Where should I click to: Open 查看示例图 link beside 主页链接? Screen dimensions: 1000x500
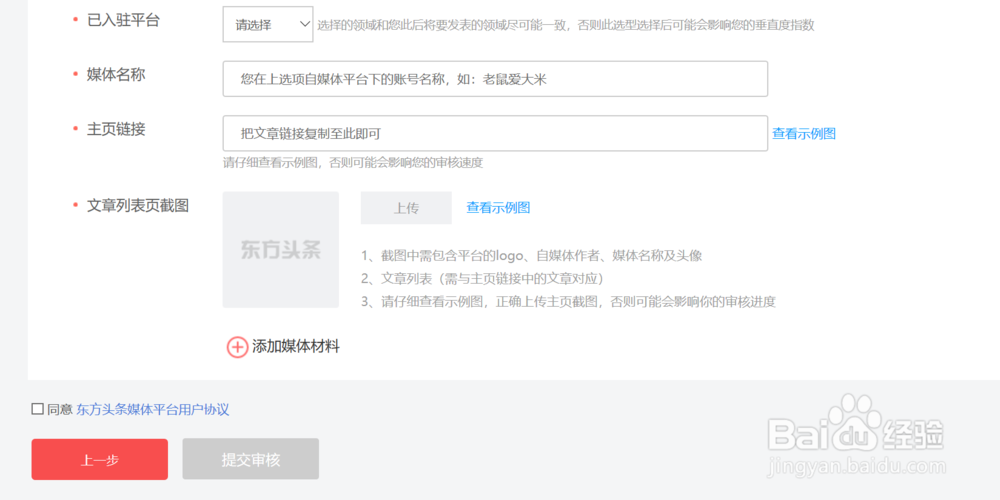[804, 134]
